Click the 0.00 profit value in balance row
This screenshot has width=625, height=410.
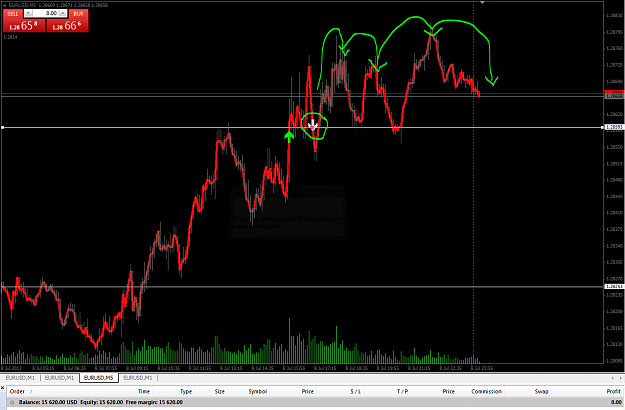[x=616, y=402]
